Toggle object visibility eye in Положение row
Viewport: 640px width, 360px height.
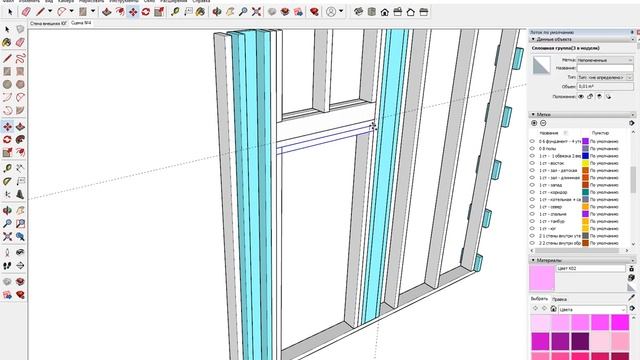(x=581, y=97)
